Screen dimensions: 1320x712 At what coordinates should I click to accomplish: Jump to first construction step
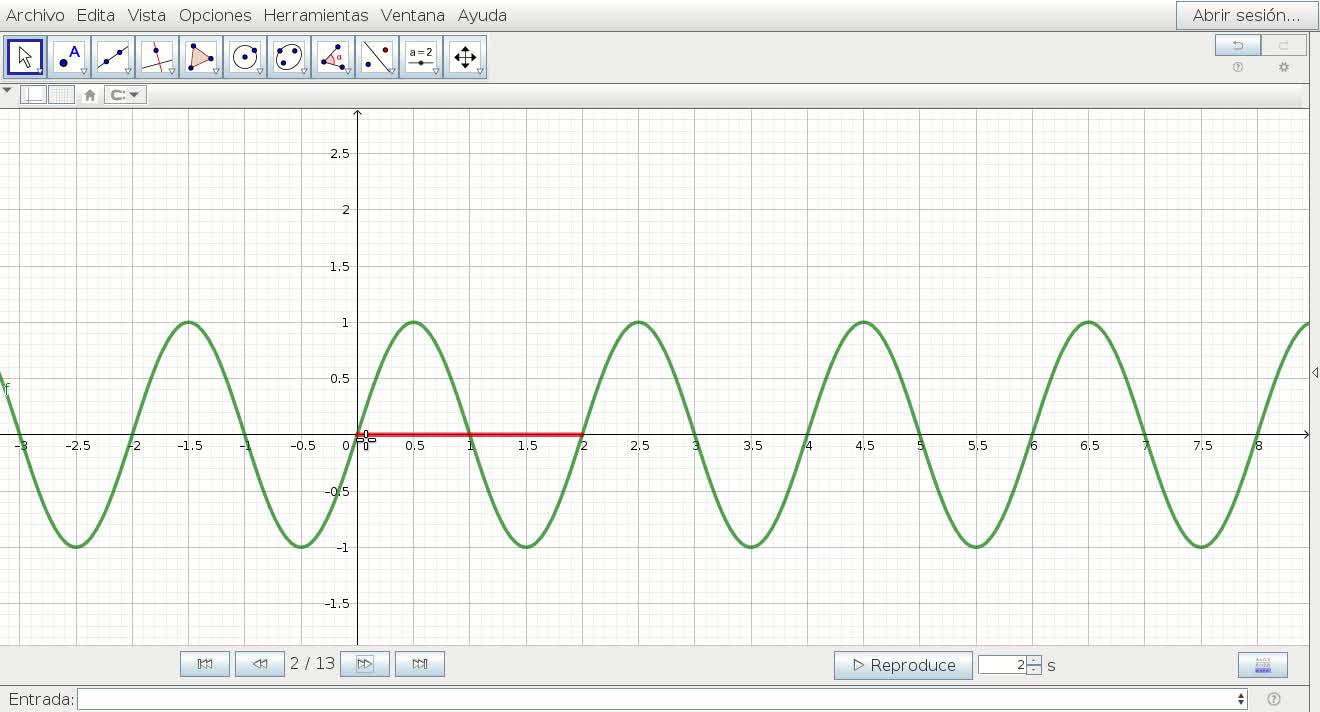[x=205, y=664]
